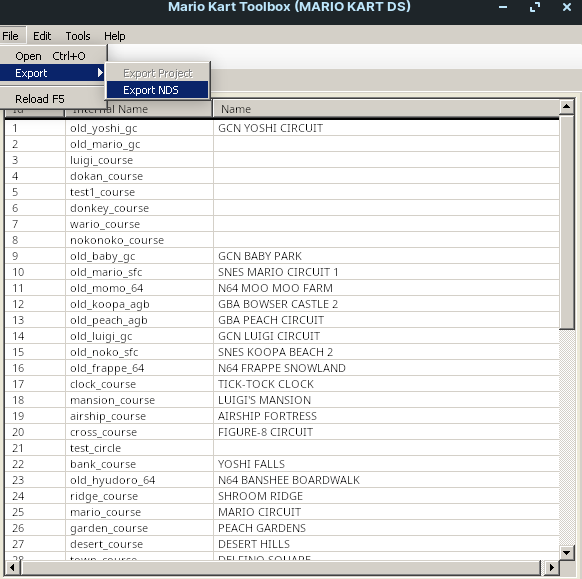582x579 pixels.
Task: Click SNES KOOPA BEACH 2 cell
Action: (x=386, y=352)
